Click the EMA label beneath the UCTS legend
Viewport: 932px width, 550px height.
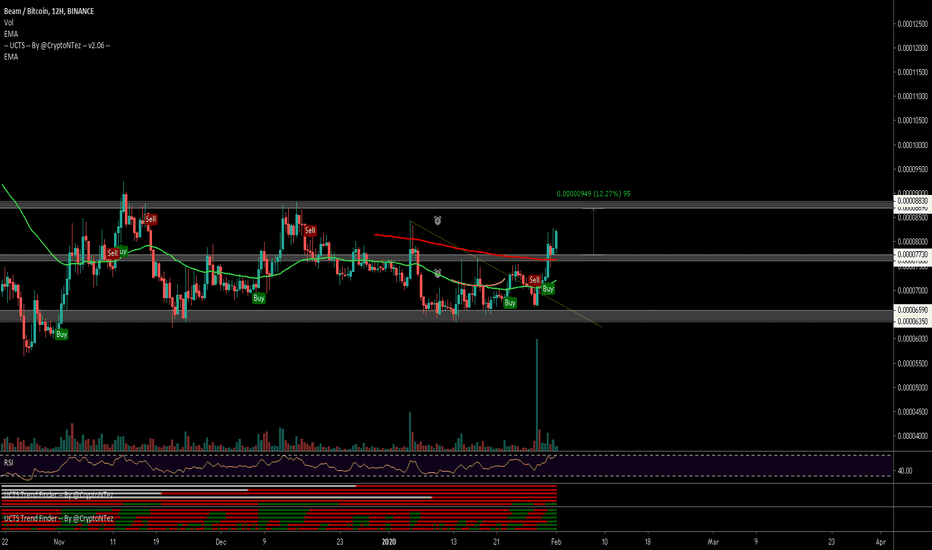pos(11,56)
